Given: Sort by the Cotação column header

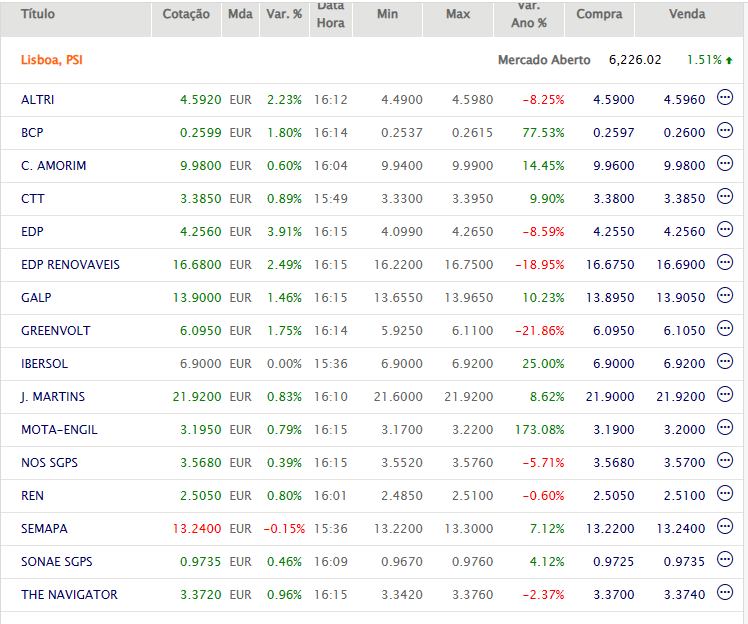Looking at the screenshot, I should tap(186, 14).
